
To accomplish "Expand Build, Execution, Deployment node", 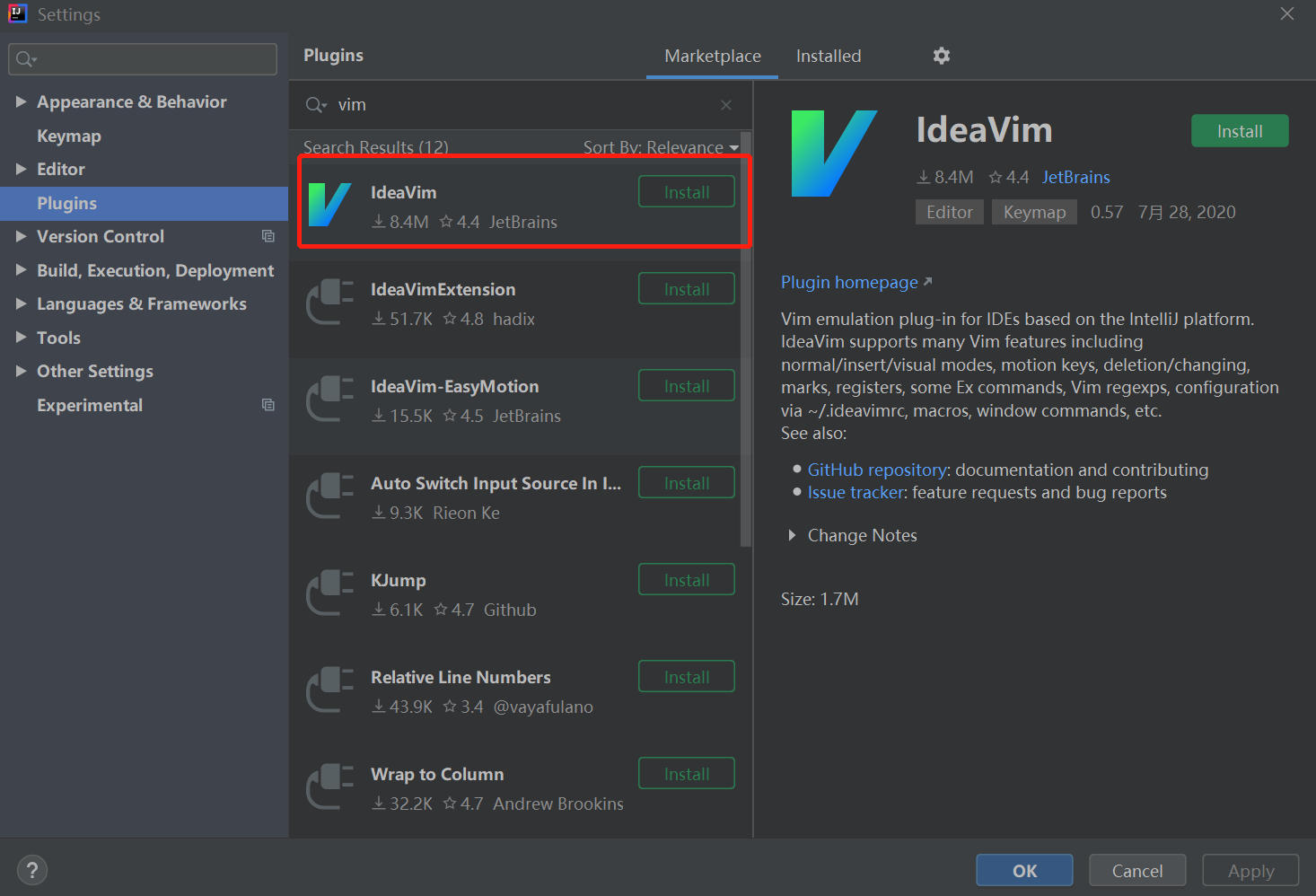I will point(21,270).
